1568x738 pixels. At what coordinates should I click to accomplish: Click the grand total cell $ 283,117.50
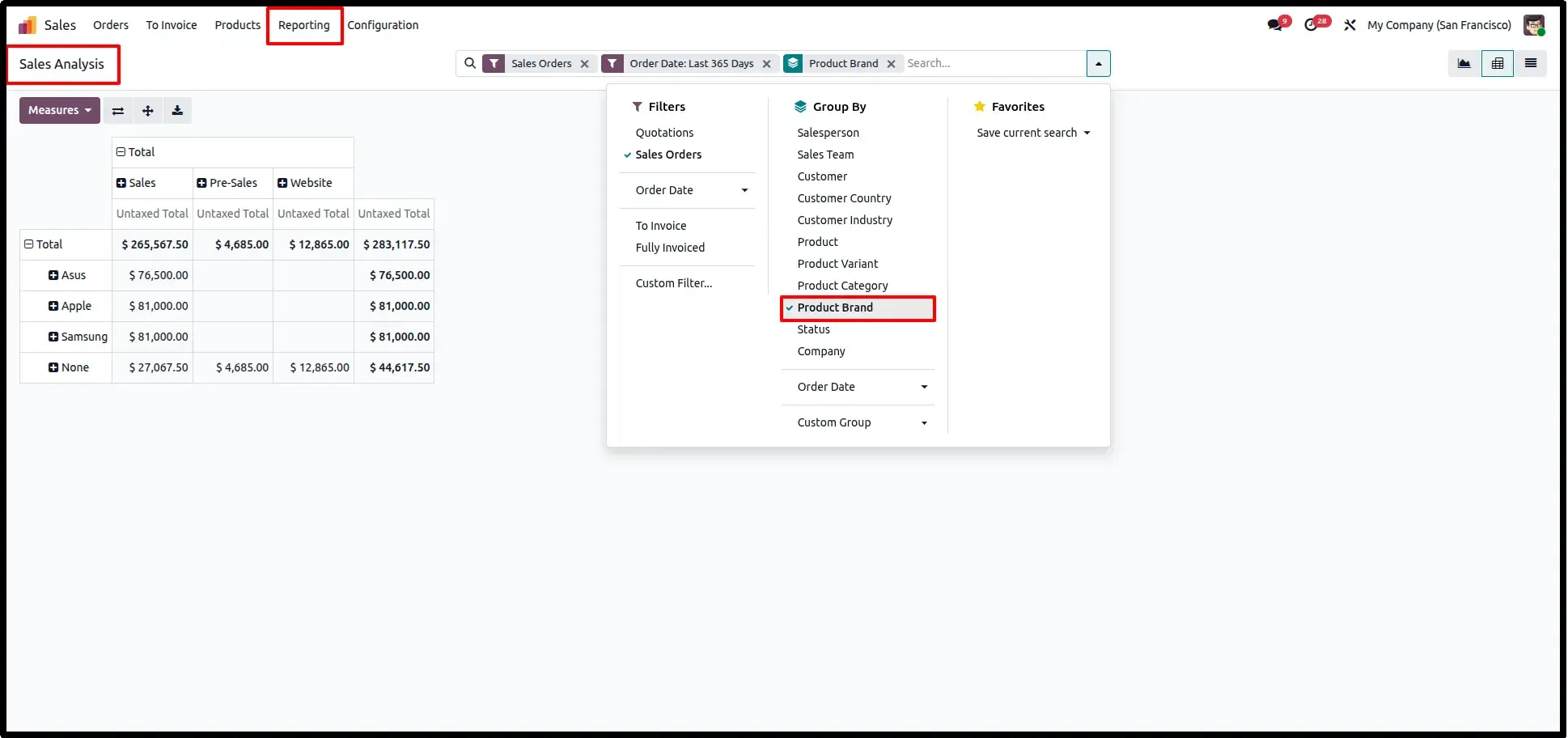[x=394, y=244]
